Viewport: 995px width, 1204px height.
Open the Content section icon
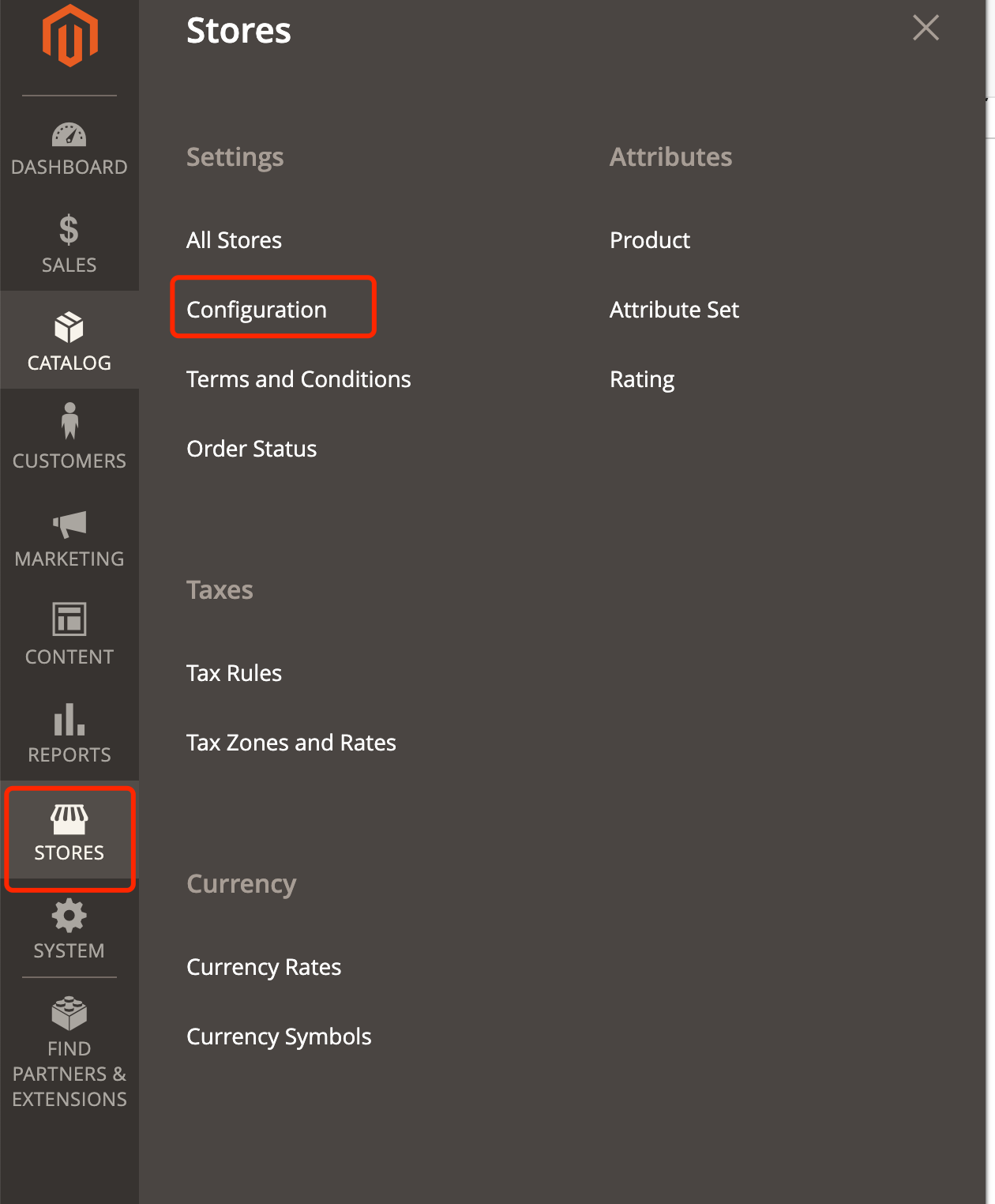69,623
